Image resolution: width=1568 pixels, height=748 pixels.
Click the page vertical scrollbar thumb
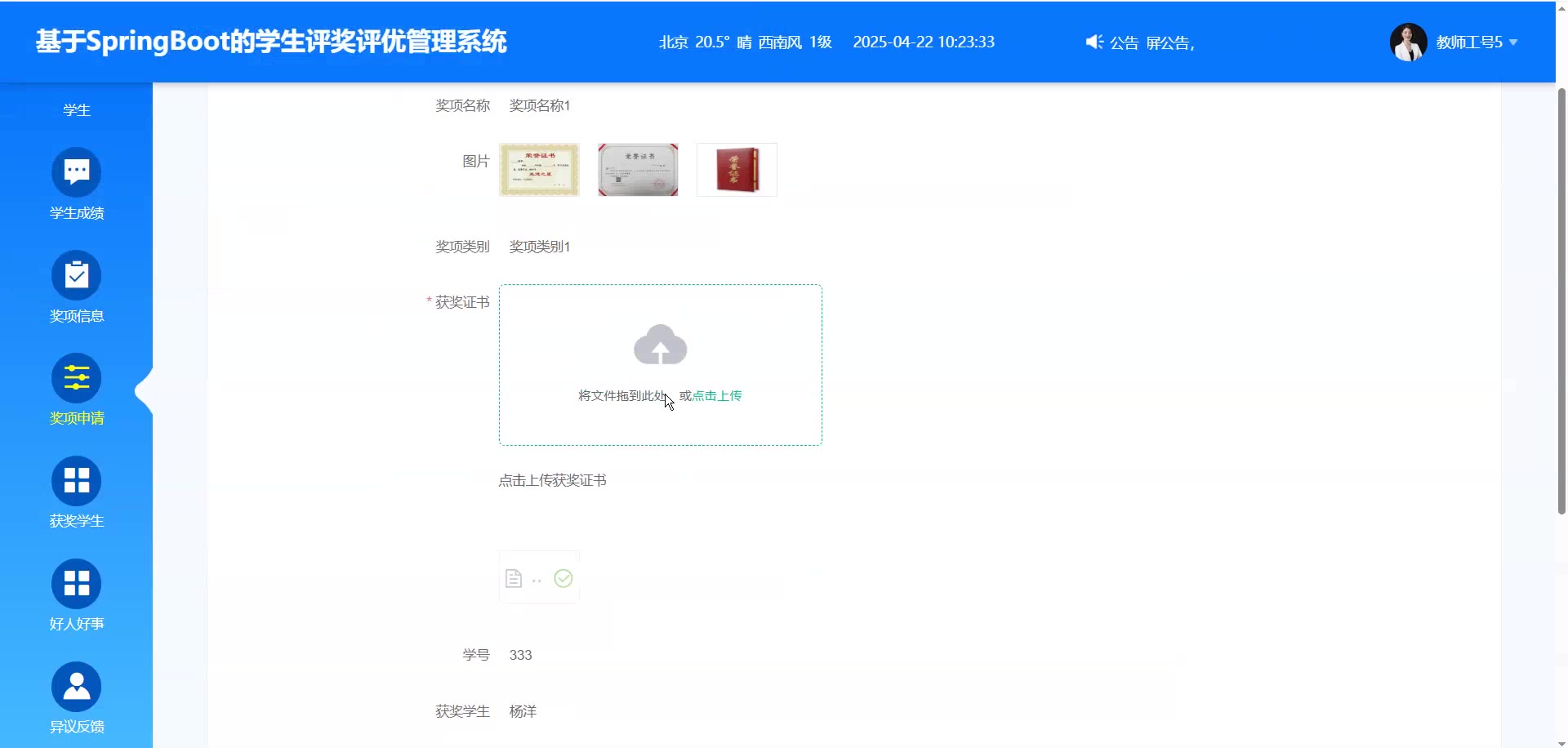click(1561, 301)
